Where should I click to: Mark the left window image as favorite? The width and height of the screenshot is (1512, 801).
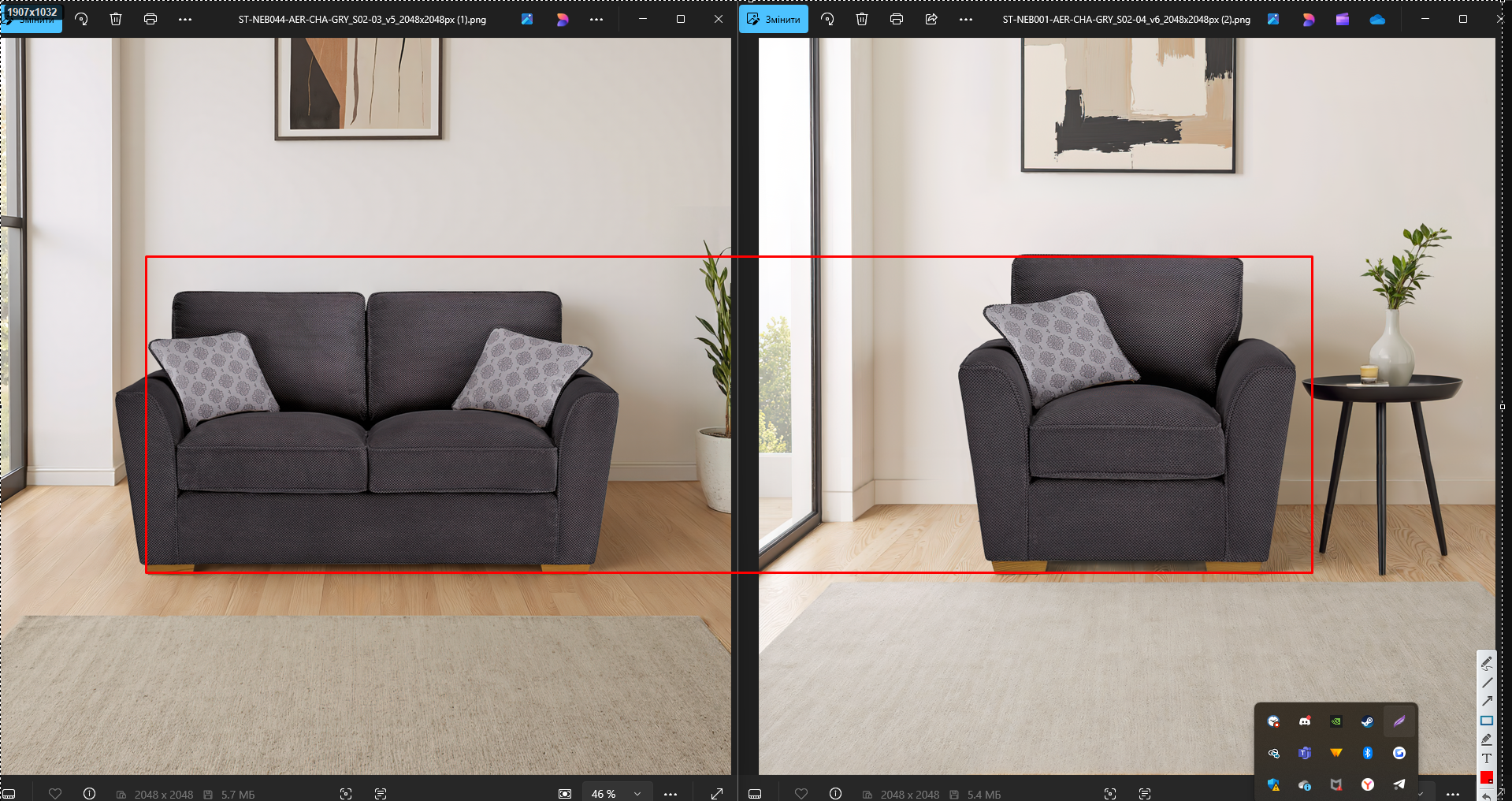click(55, 794)
